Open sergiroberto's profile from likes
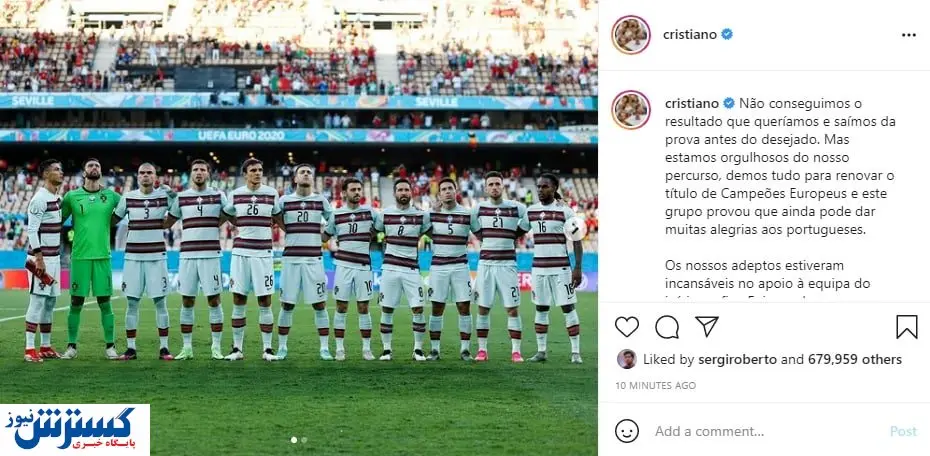Image resolution: width=930 pixels, height=456 pixels. pos(733,359)
